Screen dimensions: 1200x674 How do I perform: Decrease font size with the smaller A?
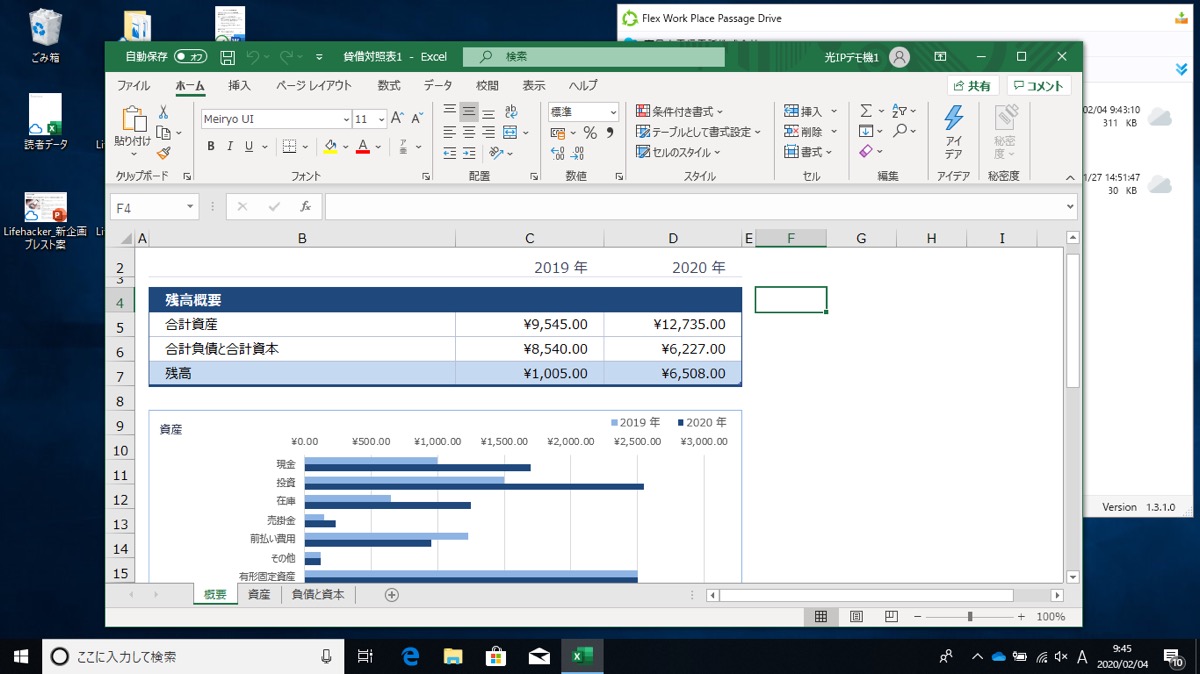416,118
